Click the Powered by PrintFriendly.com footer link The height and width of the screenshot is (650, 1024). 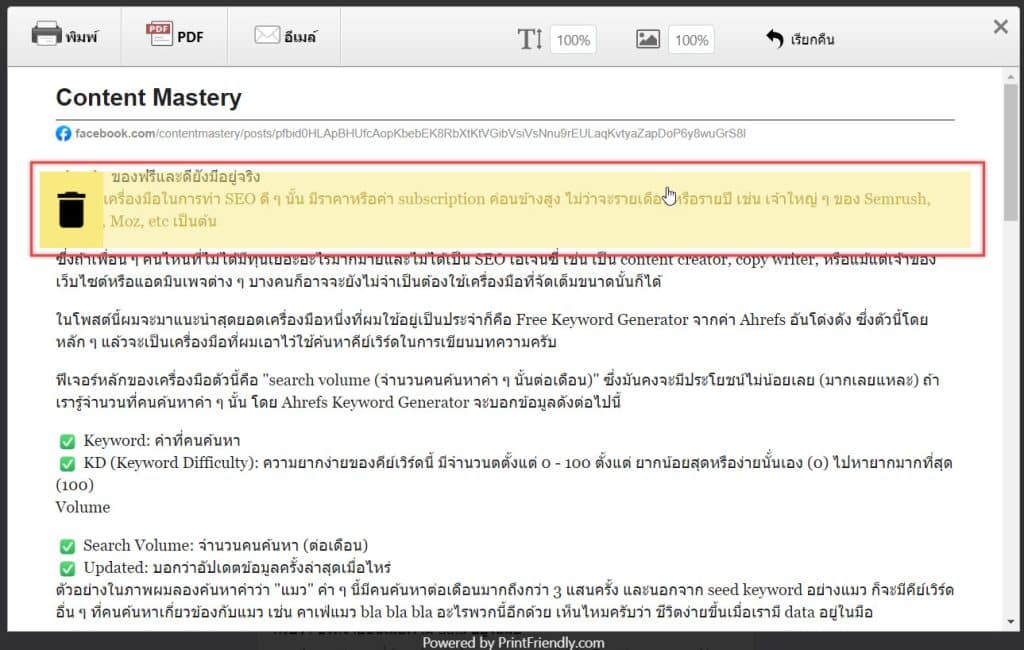coord(513,642)
